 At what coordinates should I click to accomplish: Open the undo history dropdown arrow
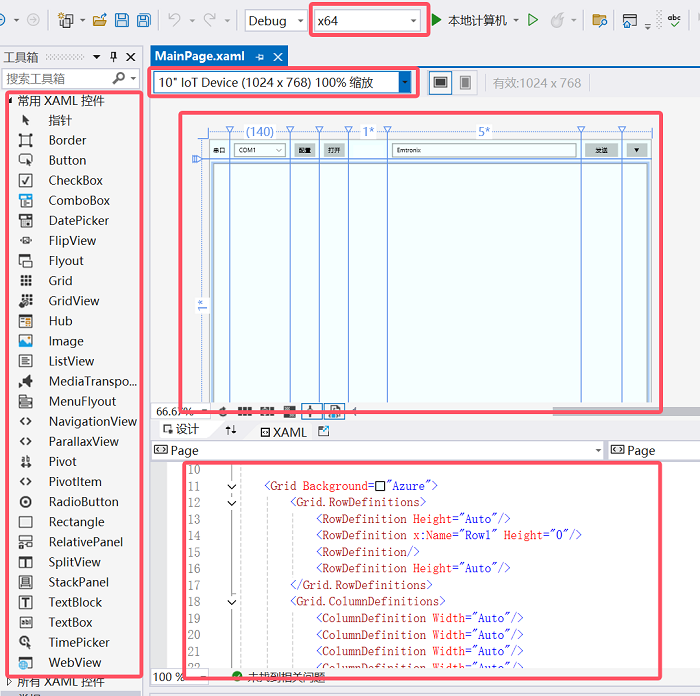point(192,21)
